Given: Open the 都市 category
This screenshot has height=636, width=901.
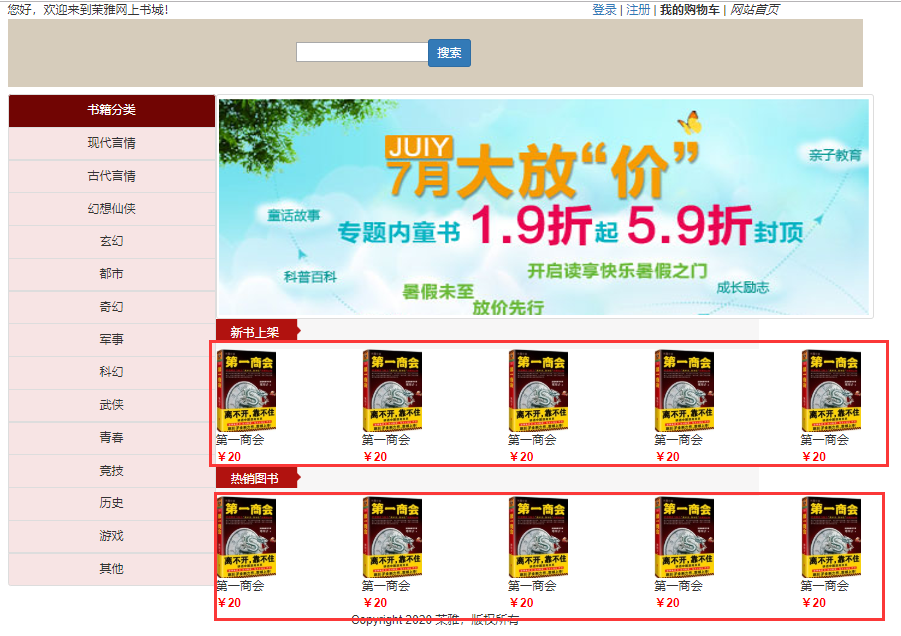Looking at the screenshot, I should [111, 274].
